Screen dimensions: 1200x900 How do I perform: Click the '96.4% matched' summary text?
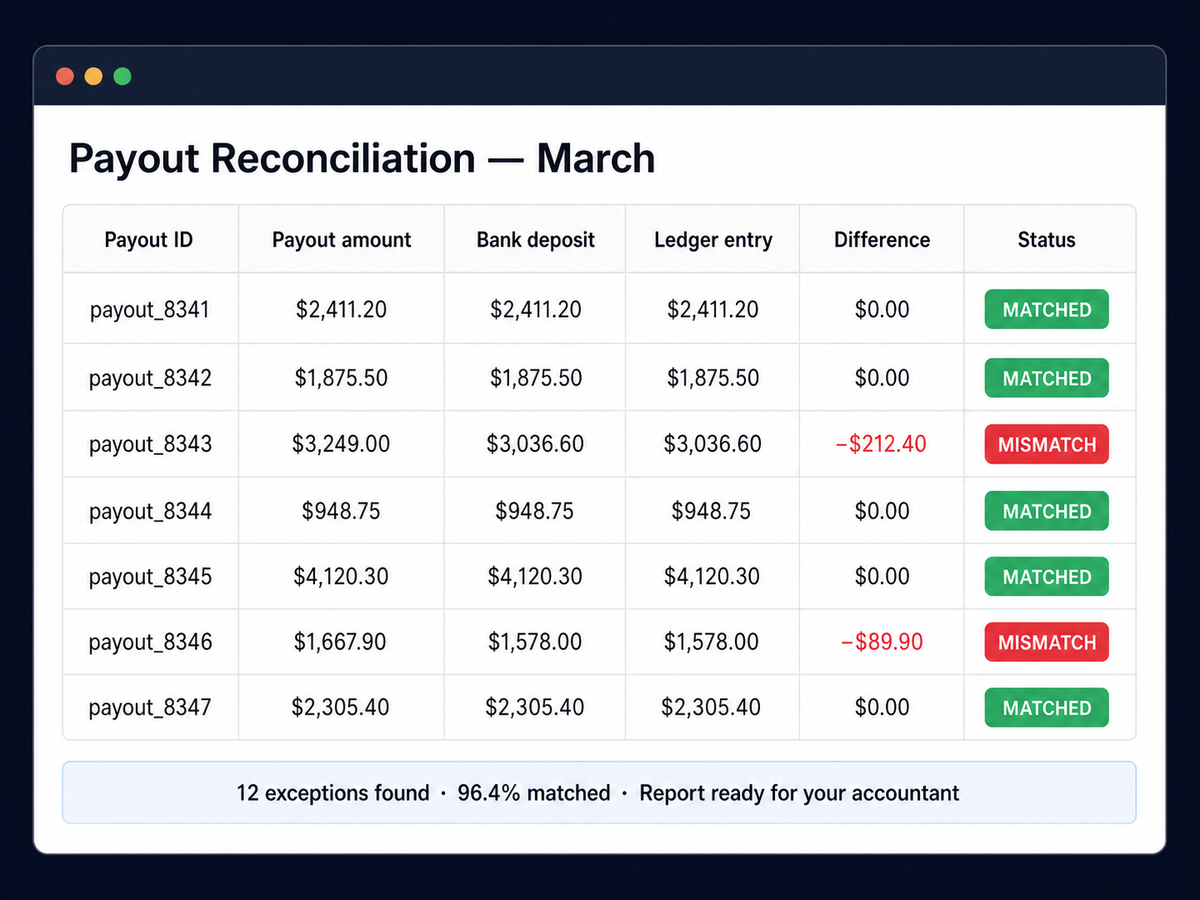click(x=534, y=794)
